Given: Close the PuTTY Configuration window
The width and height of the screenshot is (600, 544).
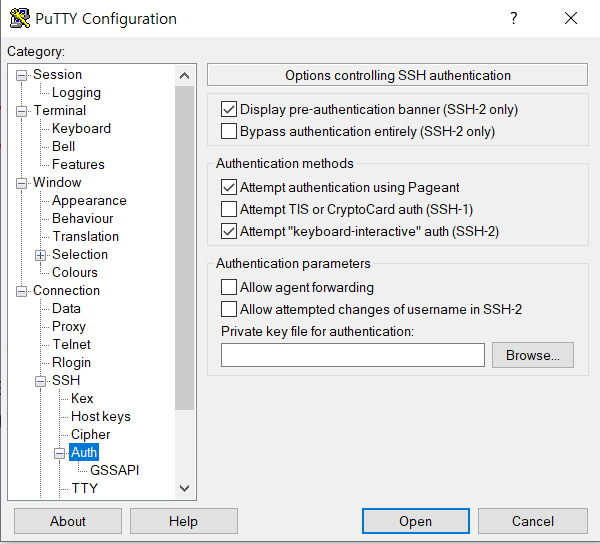Looking at the screenshot, I should (x=571, y=18).
